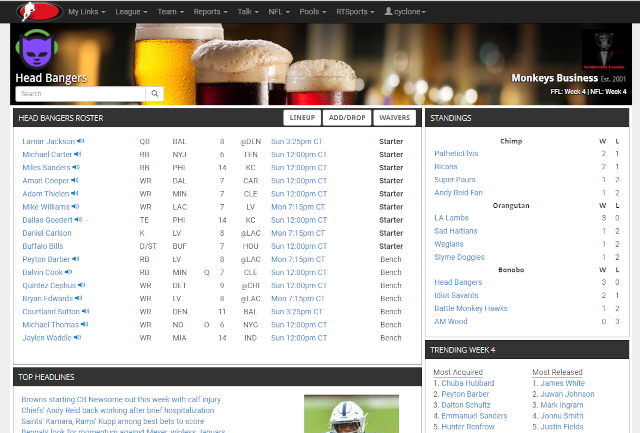The height and width of the screenshot is (433, 640).
Task: Open Mark Ingram in Most Released
Action: (562, 405)
